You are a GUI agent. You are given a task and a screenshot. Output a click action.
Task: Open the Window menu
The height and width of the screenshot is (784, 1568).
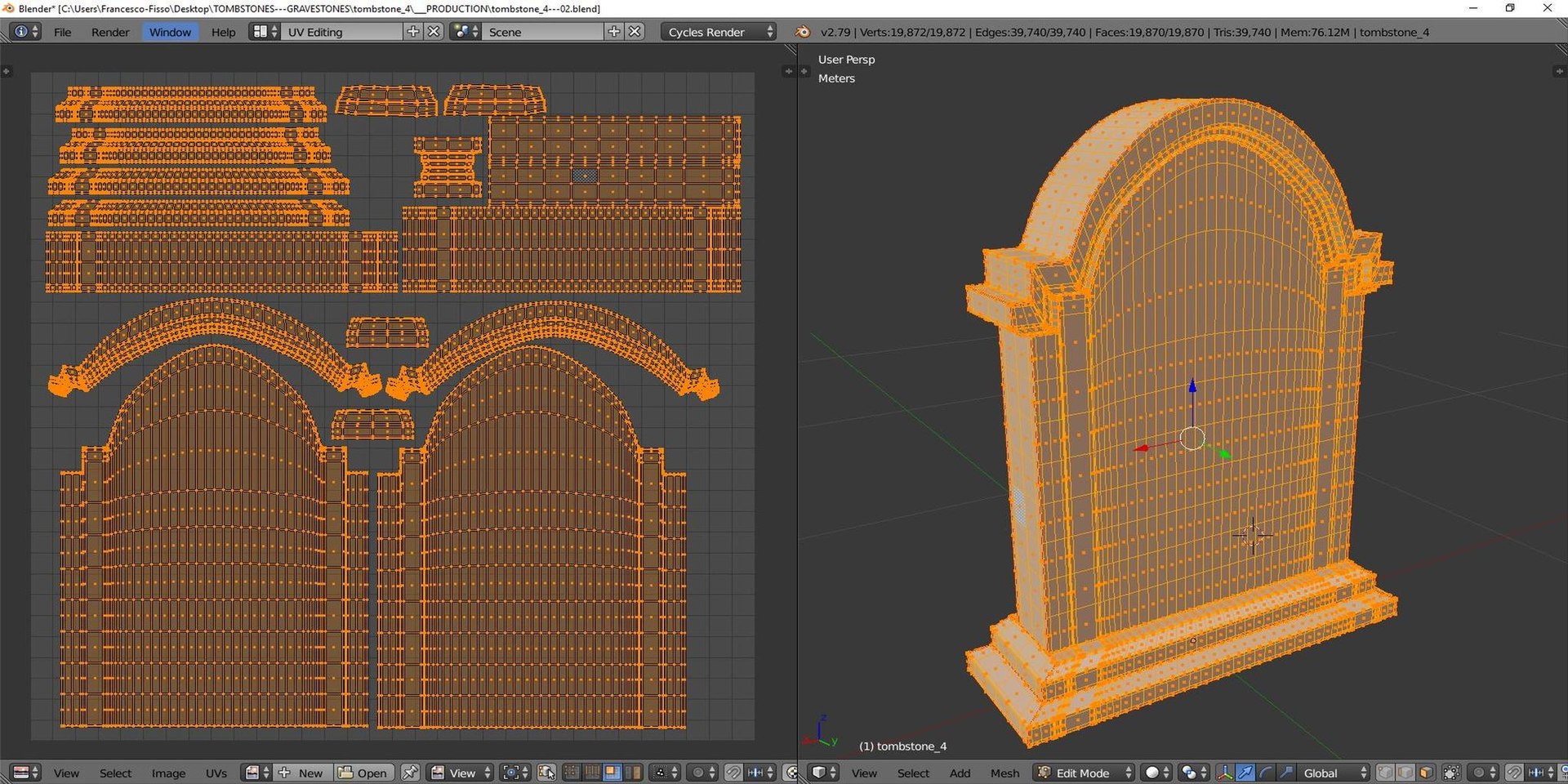click(170, 32)
